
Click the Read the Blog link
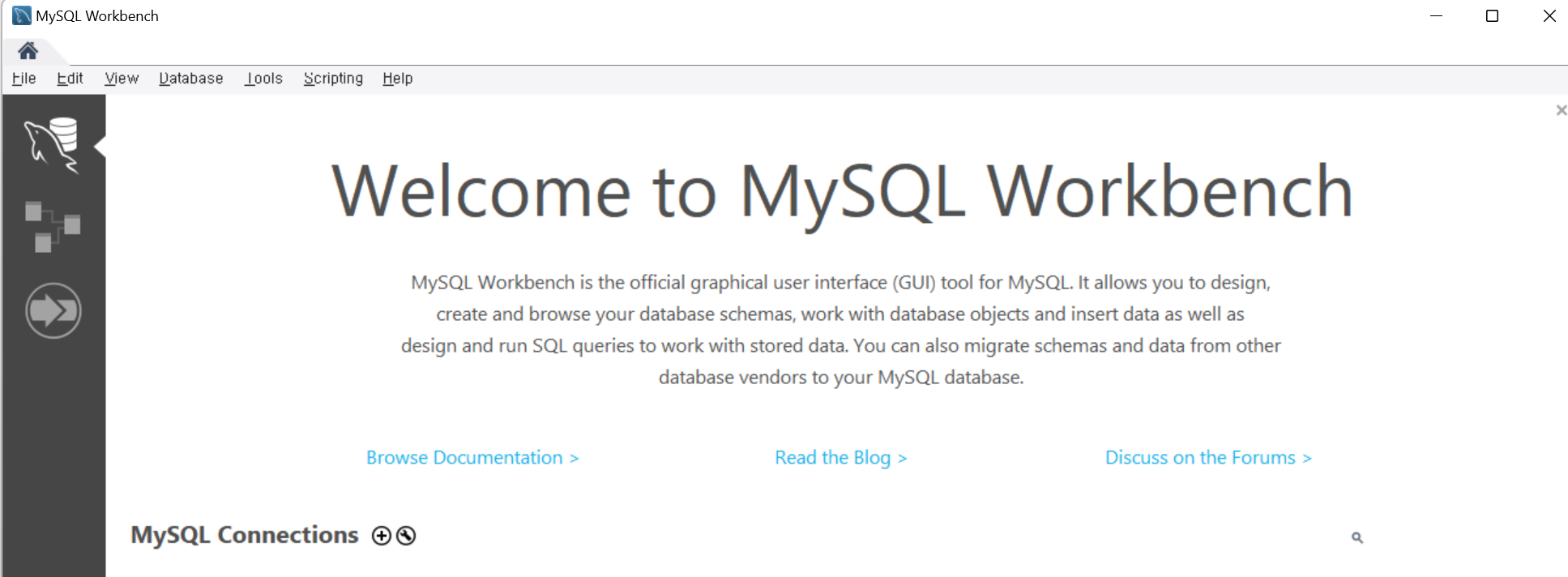coord(841,458)
